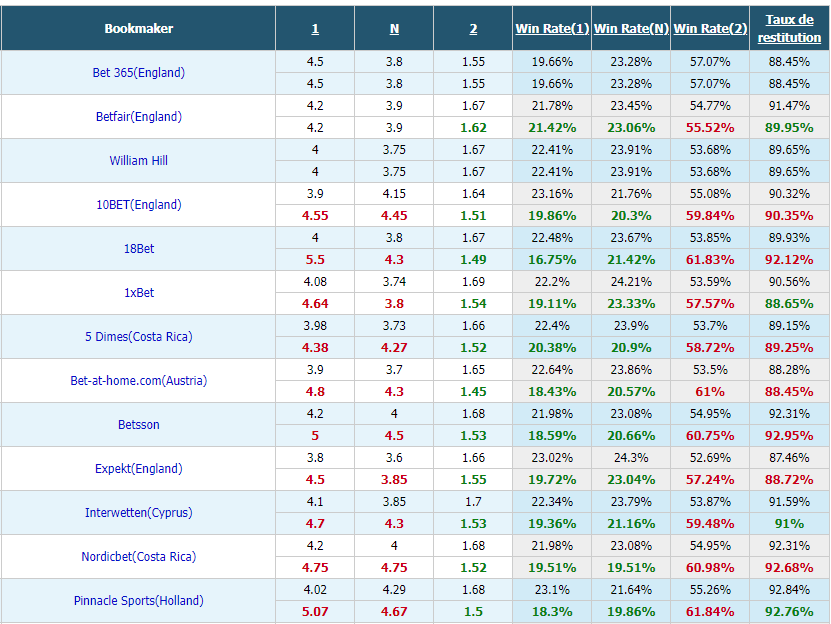The height and width of the screenshot is (624, 831).
Task: Select Bet-at-home green odds 1.45
Action: [x=473, y=392]
